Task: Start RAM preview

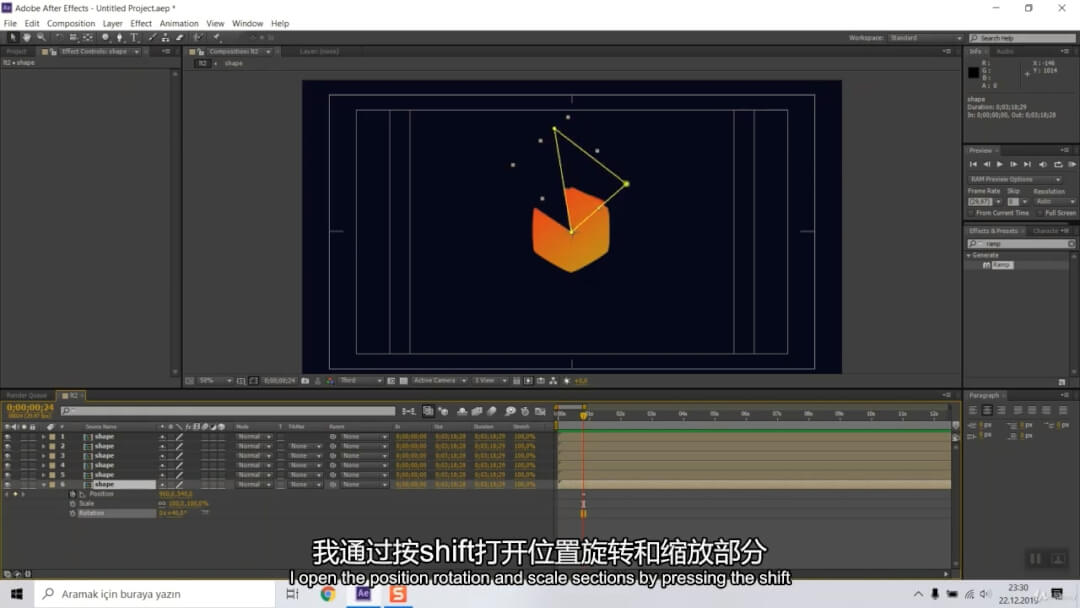Action: tap(1072, 165)
